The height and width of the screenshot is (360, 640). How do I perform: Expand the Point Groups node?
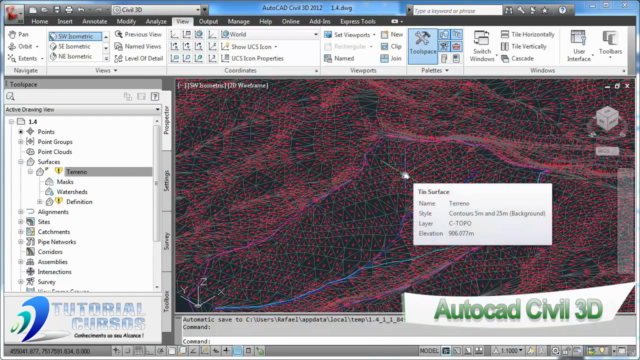(20, 142)
